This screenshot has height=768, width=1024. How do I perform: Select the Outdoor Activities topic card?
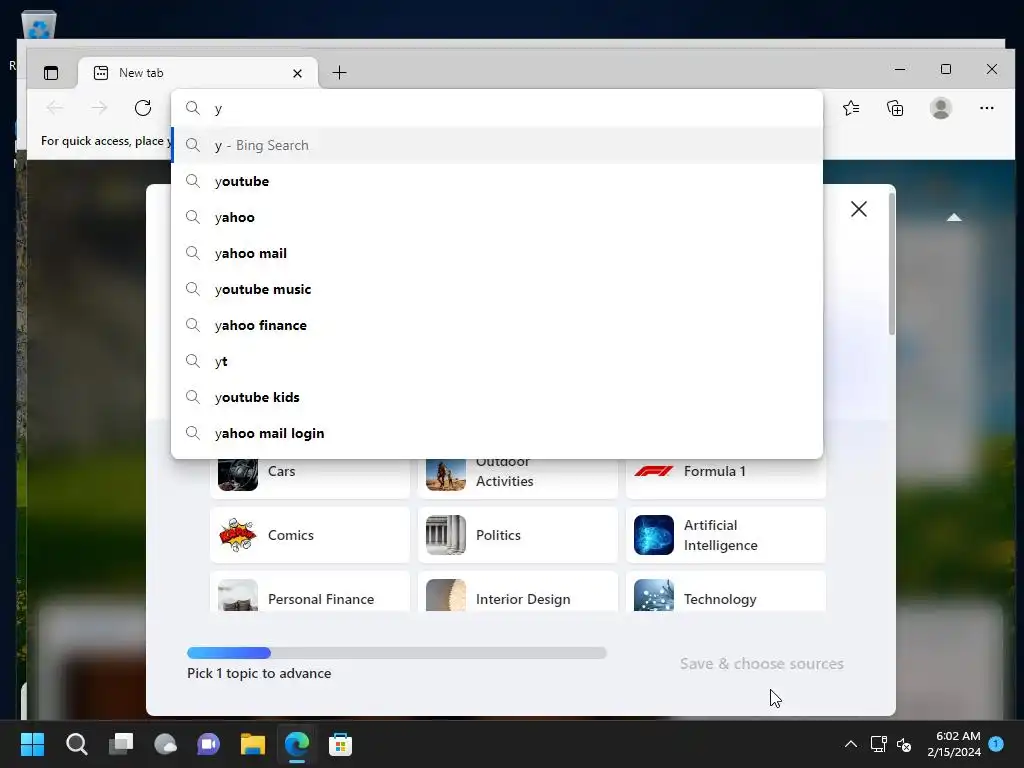pyautogui.click(x=517, y=478)
